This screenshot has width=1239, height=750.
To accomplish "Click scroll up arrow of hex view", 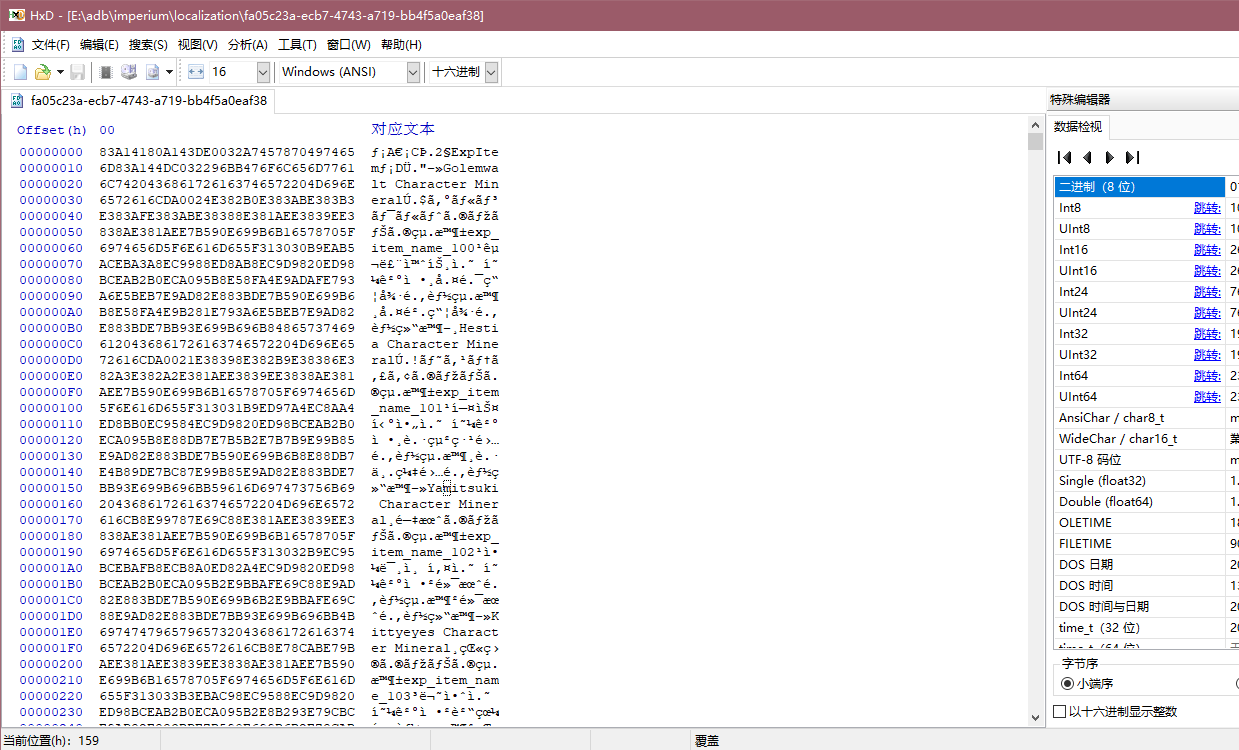I will pos(1035,124).
